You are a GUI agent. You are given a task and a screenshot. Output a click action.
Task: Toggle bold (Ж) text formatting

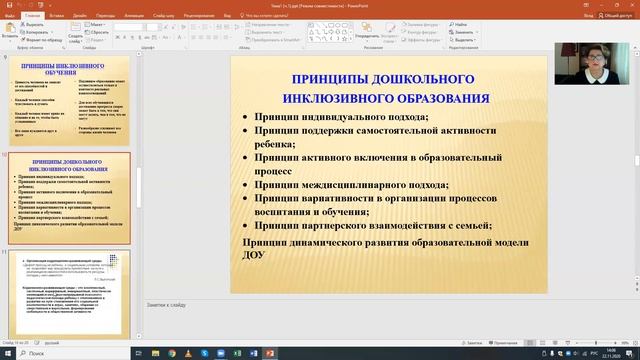[x=118, y=38]
